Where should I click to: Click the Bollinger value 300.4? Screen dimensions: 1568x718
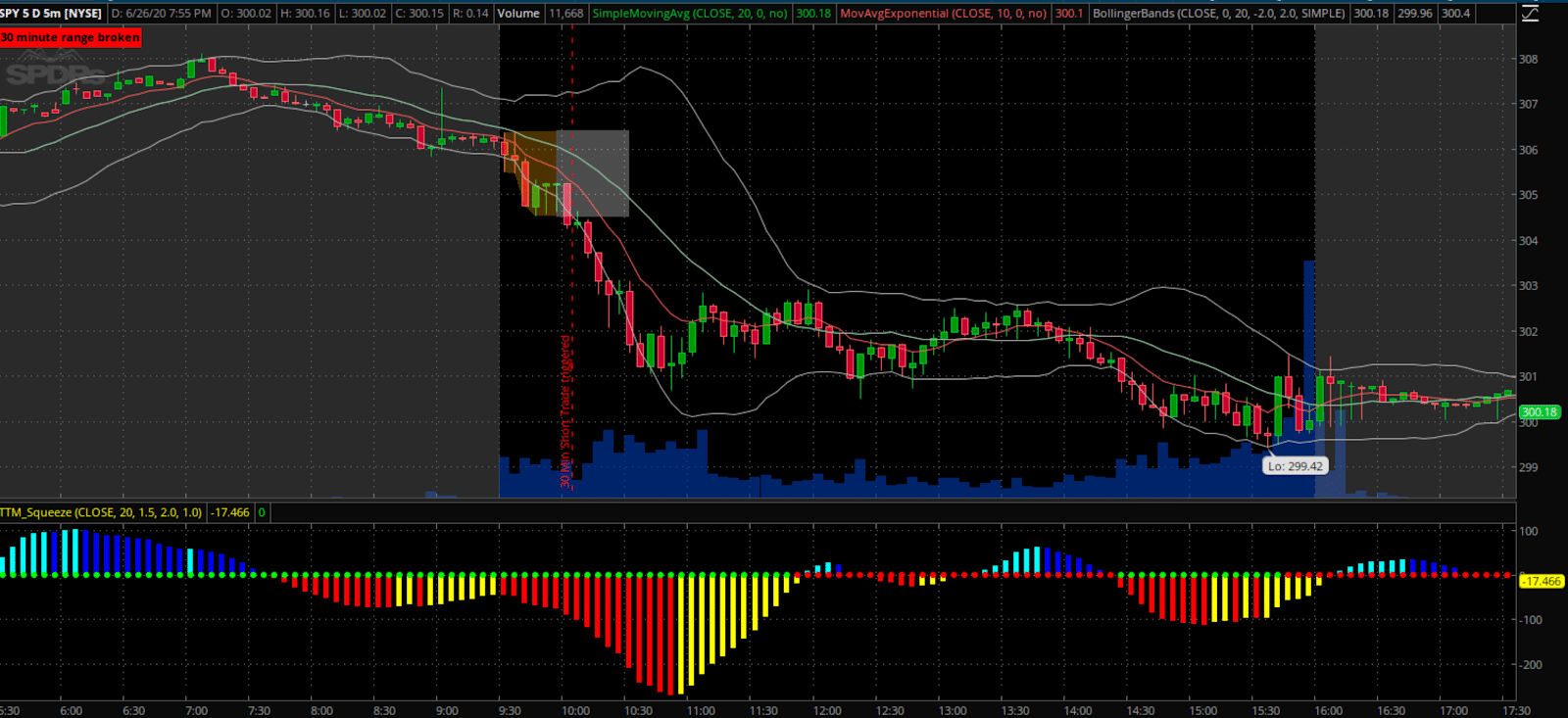point(1455,14)
